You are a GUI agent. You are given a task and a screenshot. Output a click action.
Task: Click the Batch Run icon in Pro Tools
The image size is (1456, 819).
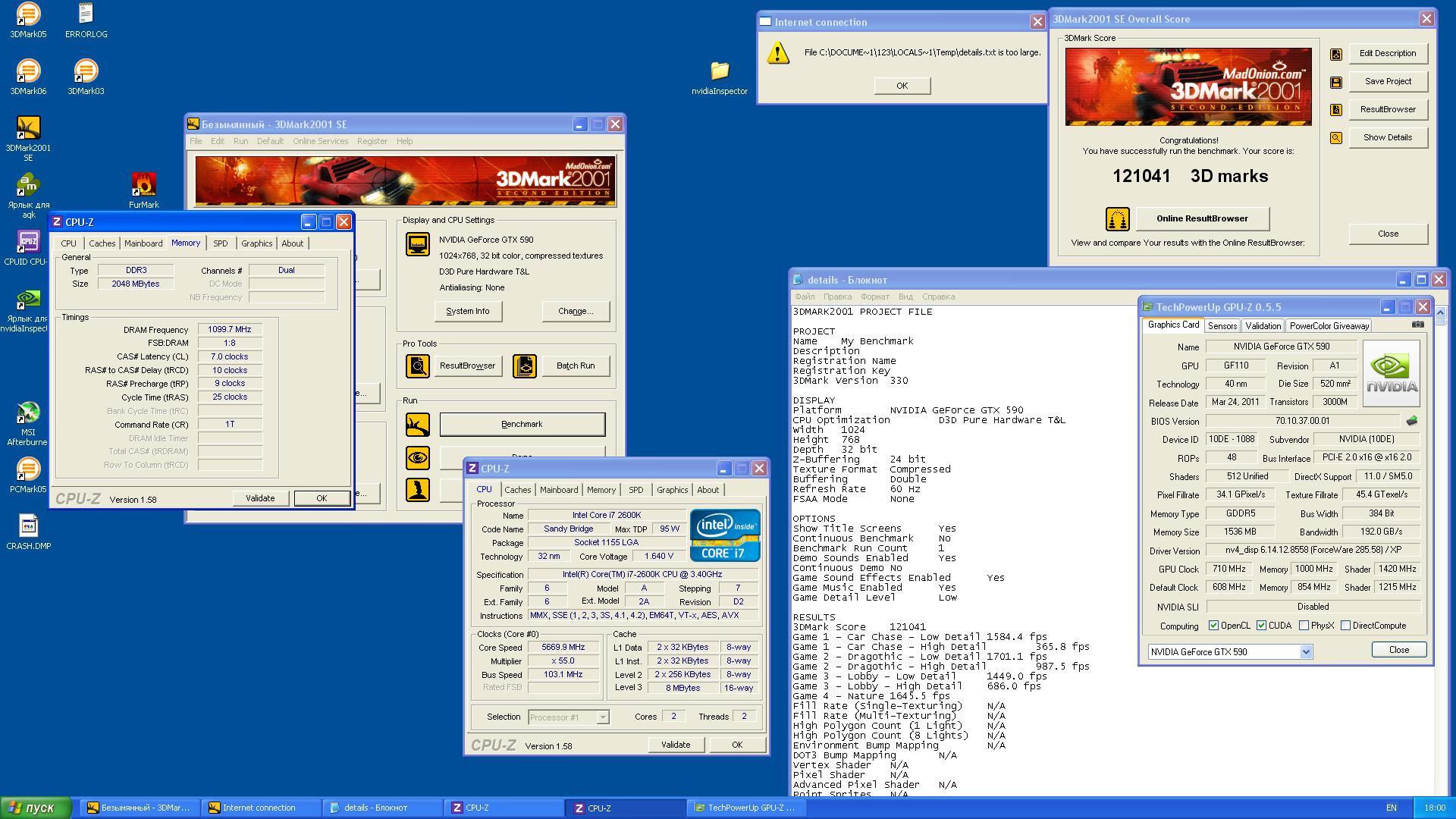click(x=524, y=366)
